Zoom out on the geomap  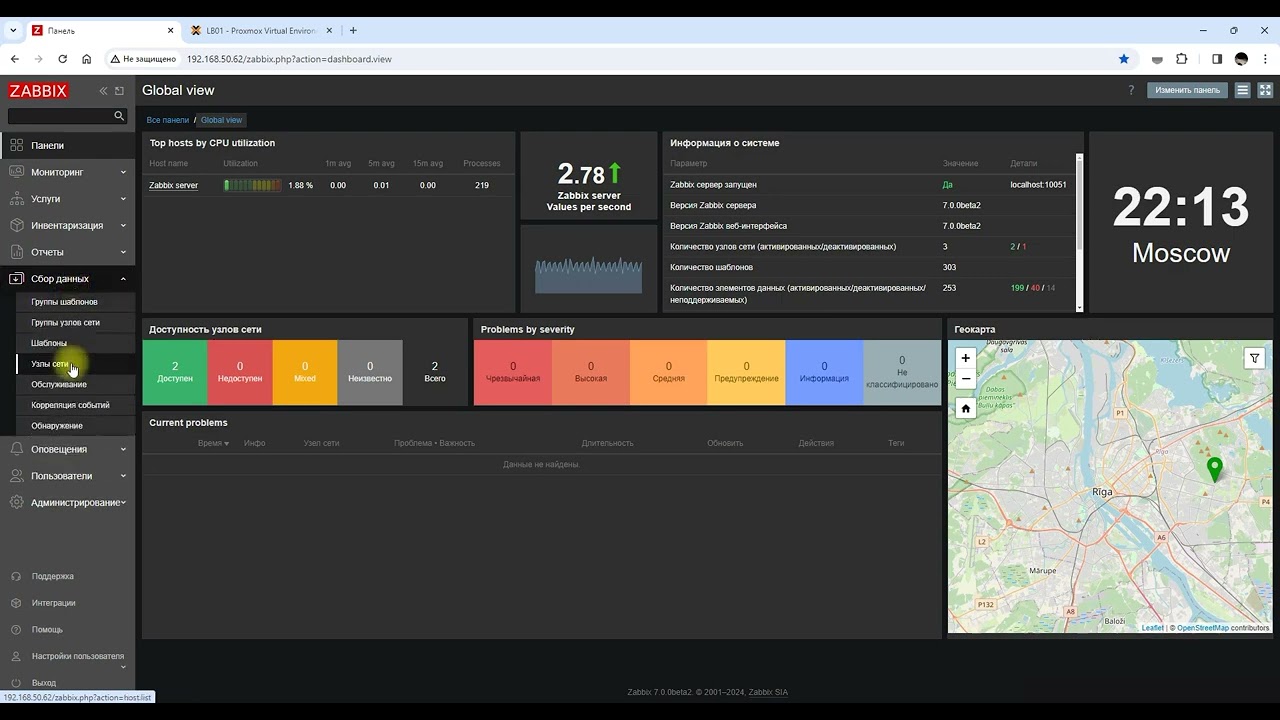pyautogui.click(x=966, y=379)
